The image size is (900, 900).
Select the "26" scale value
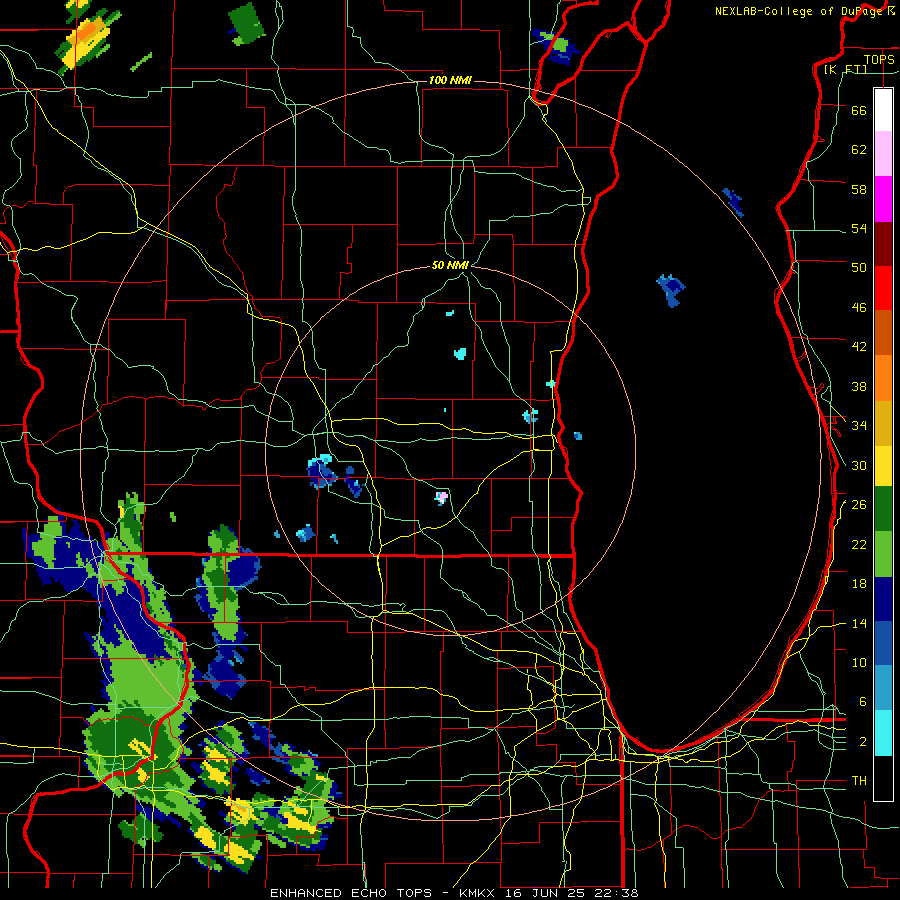pyautogui.click(x=859, y=505)
